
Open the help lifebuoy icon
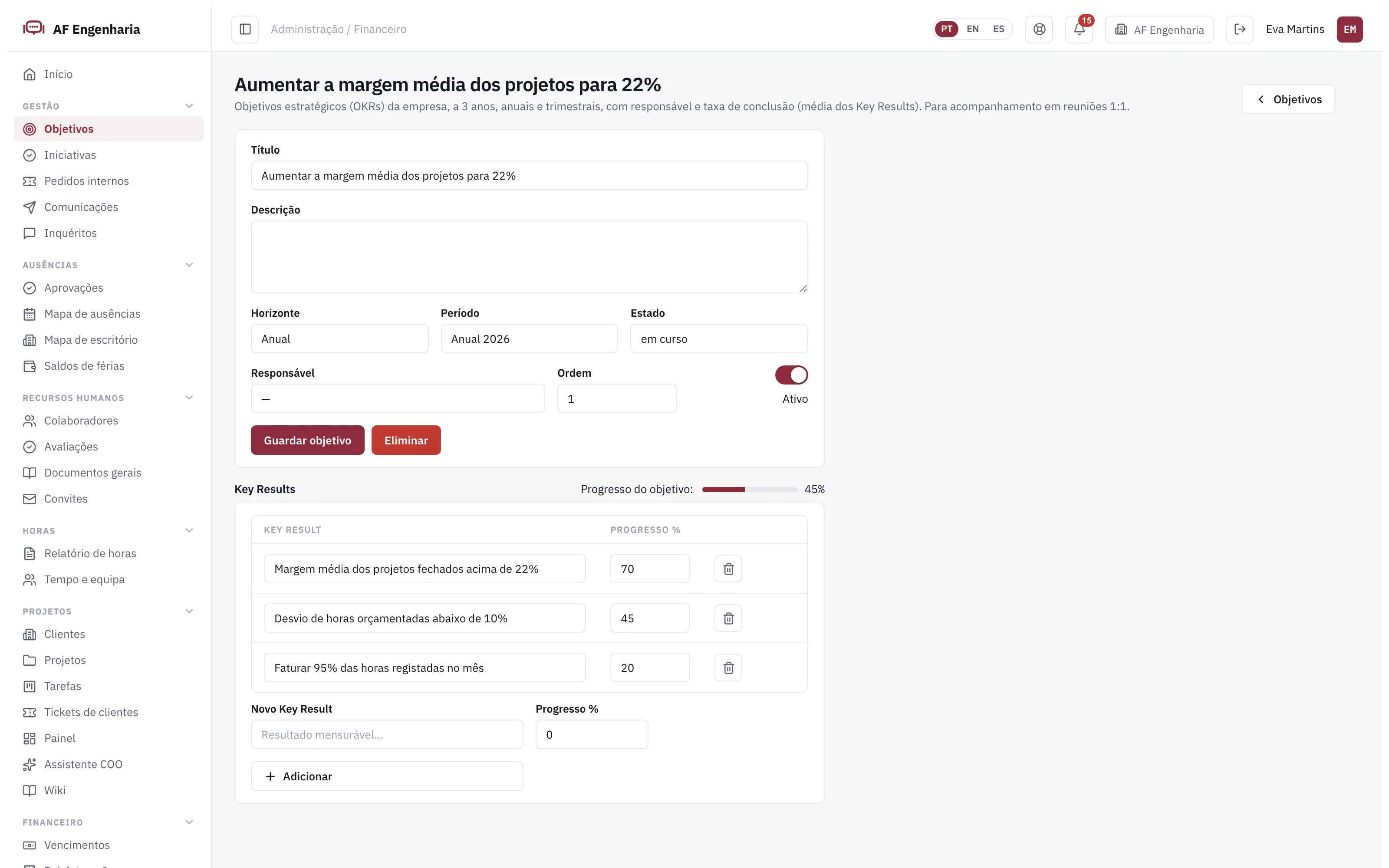(x=1039, y=29)
